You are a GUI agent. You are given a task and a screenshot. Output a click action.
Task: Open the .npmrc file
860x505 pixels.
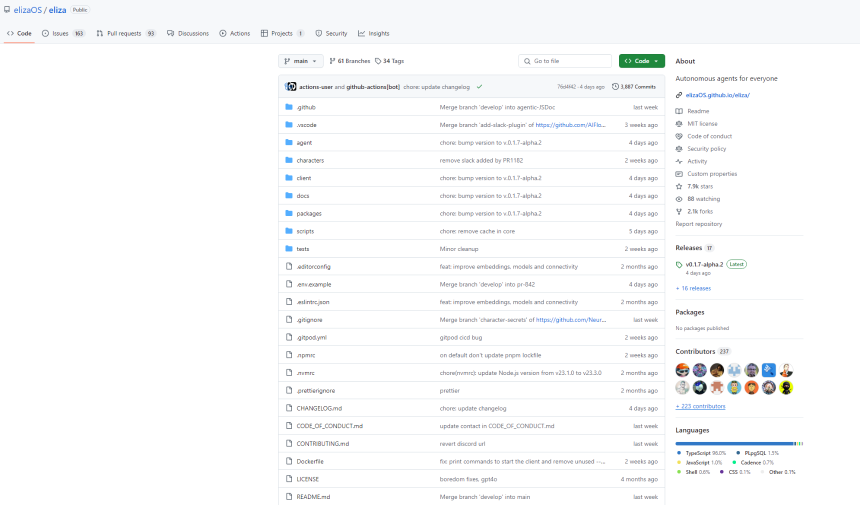coord(305,355)
